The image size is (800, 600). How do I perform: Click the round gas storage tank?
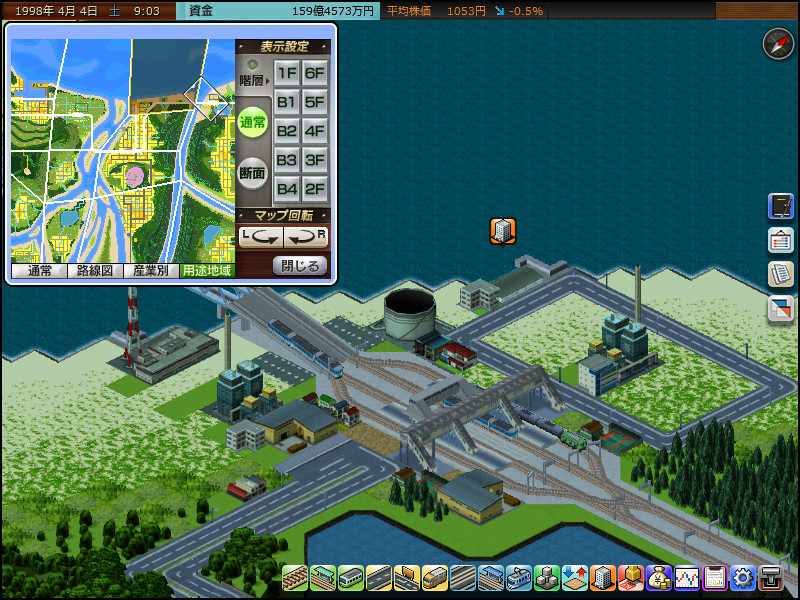(410, 315)
